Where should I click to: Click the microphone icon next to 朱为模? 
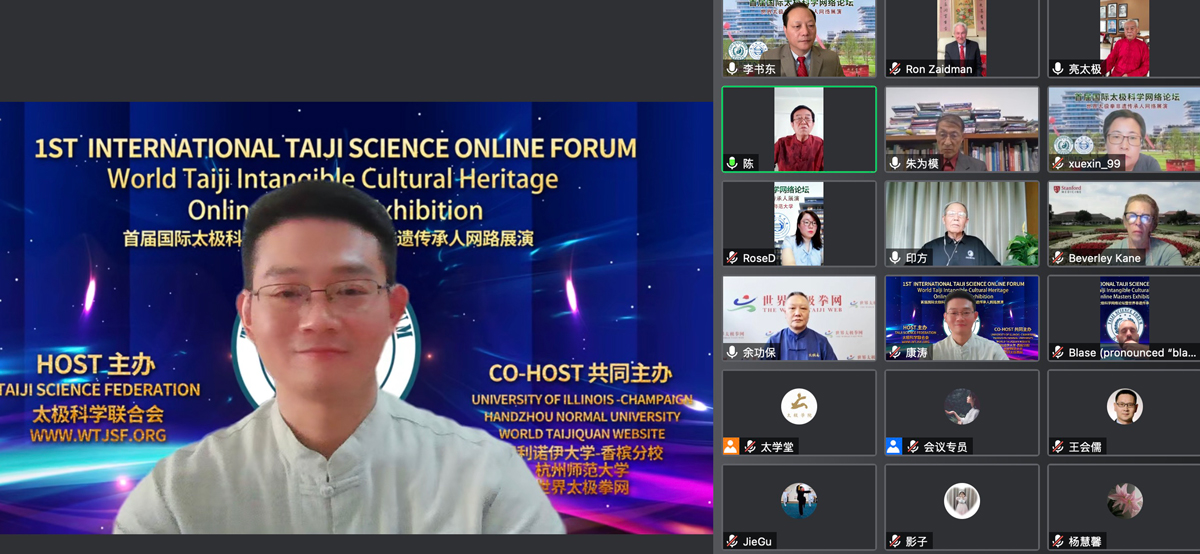coord(895,163)
